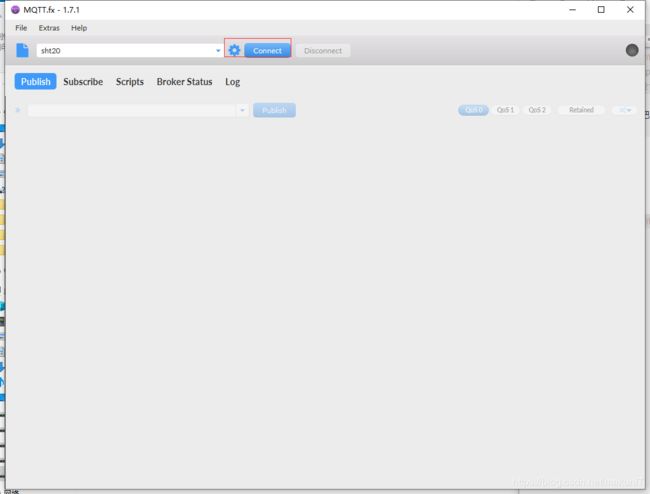Click the small arrow left of topic field
The width and height of the screenshot is (650, 494).
tap(18, 110)
